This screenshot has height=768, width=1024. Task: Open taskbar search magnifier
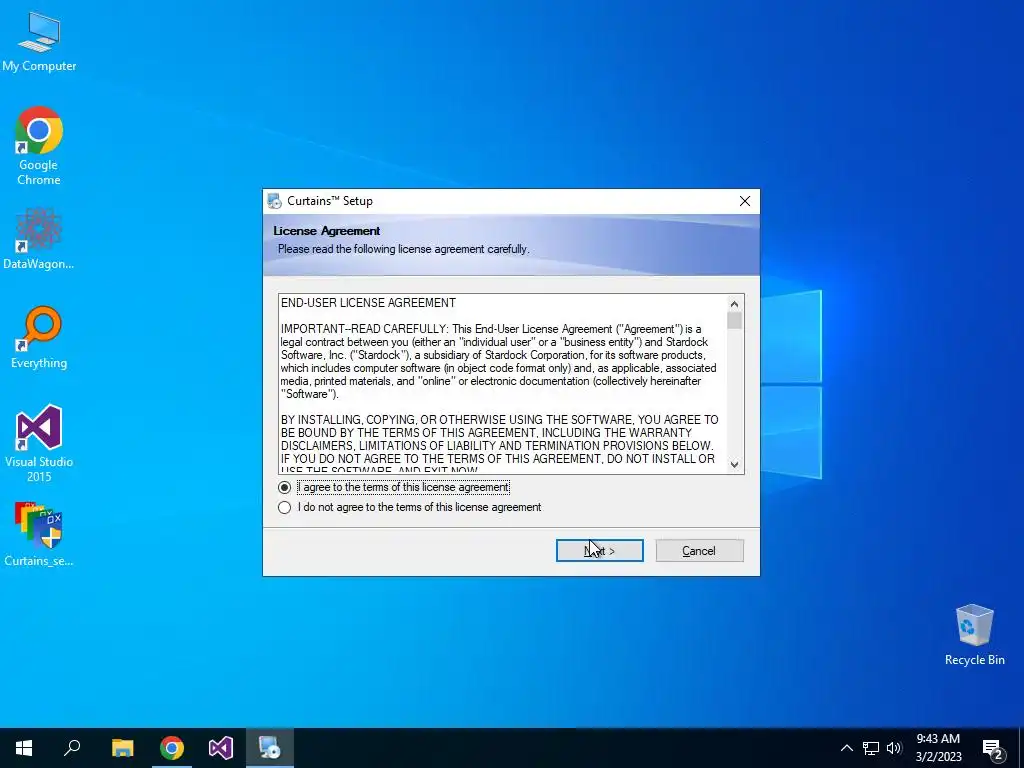pyautogui.click(x=72, y=748)
